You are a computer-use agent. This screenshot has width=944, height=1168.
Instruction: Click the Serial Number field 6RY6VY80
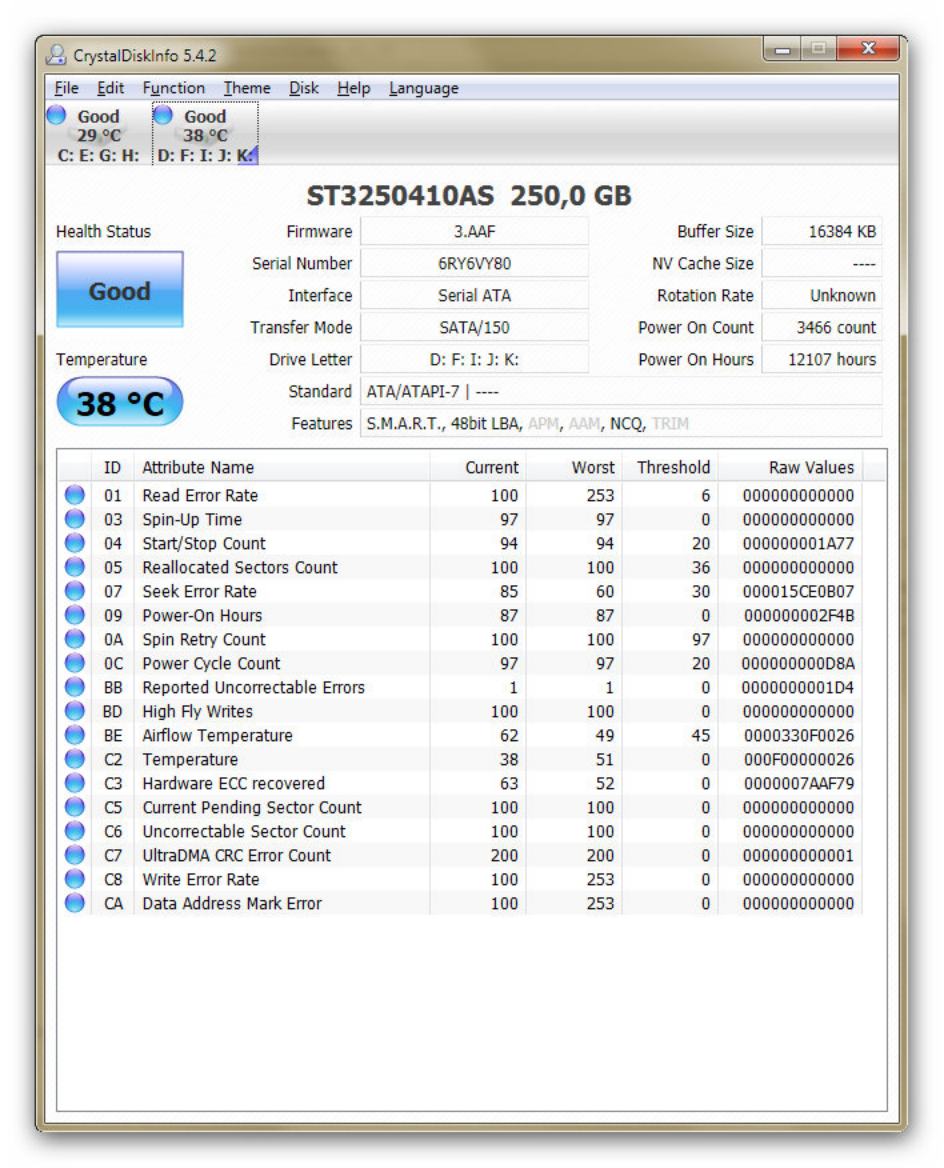tap(474, 264)
